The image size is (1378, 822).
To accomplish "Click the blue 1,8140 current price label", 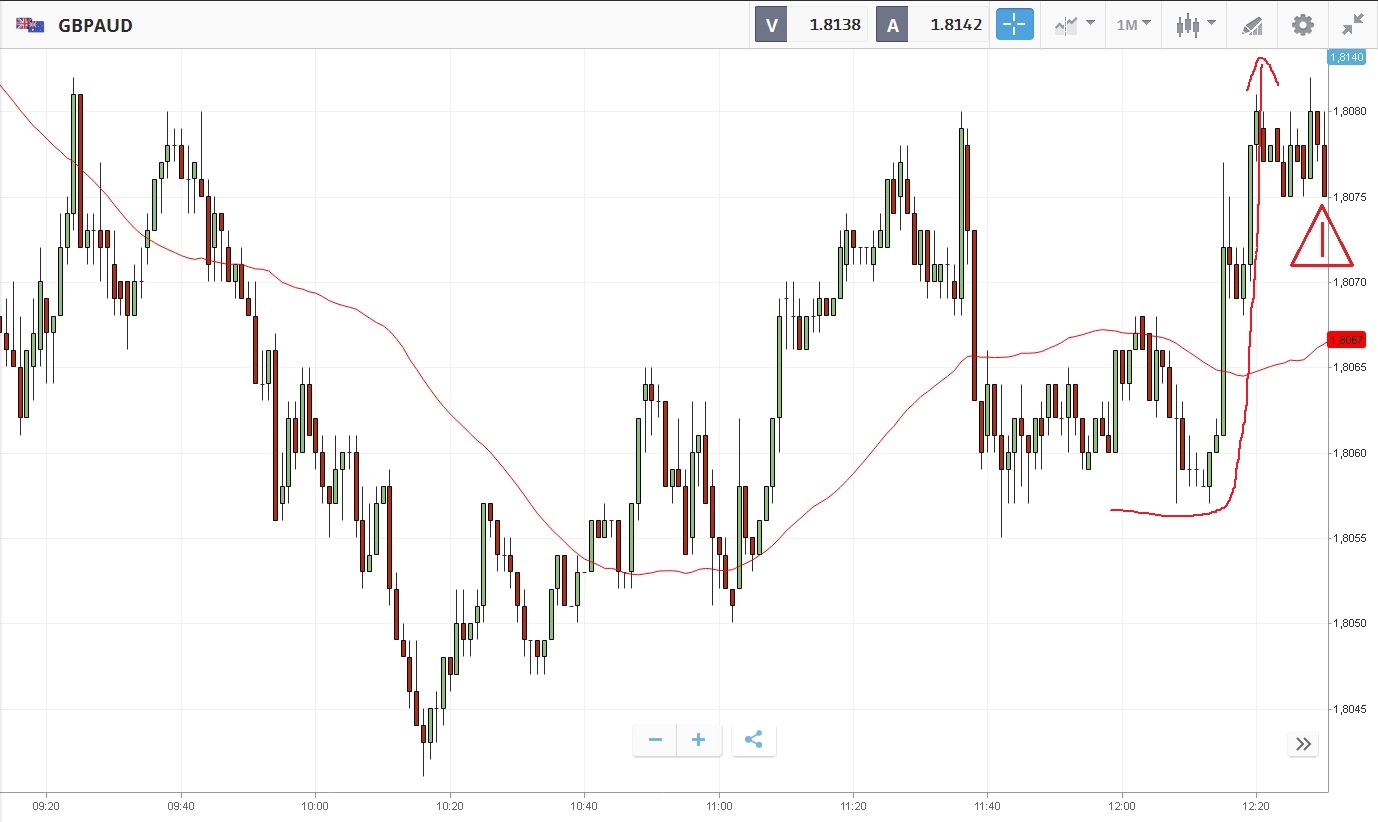I will pos(1346,57).
